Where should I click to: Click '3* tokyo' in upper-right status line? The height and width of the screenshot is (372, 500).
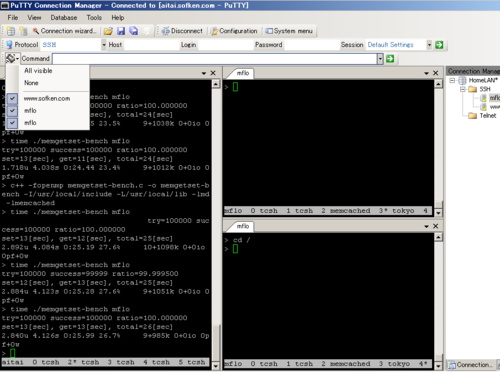[396, 211]
